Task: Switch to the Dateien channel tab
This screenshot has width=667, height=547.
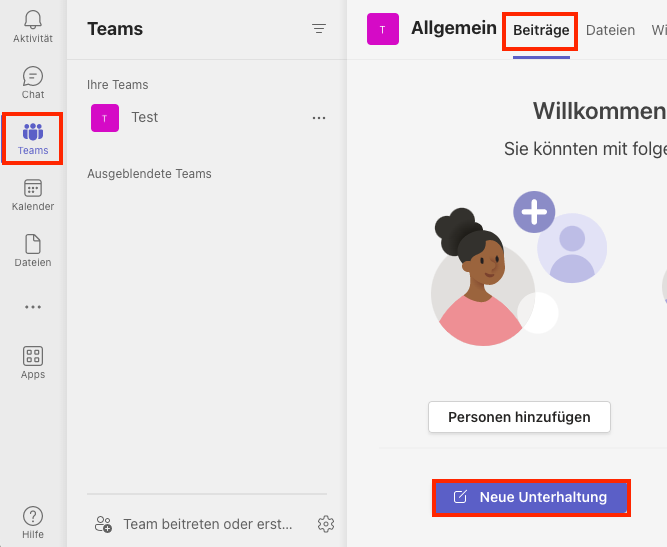Action: (610, 30)
